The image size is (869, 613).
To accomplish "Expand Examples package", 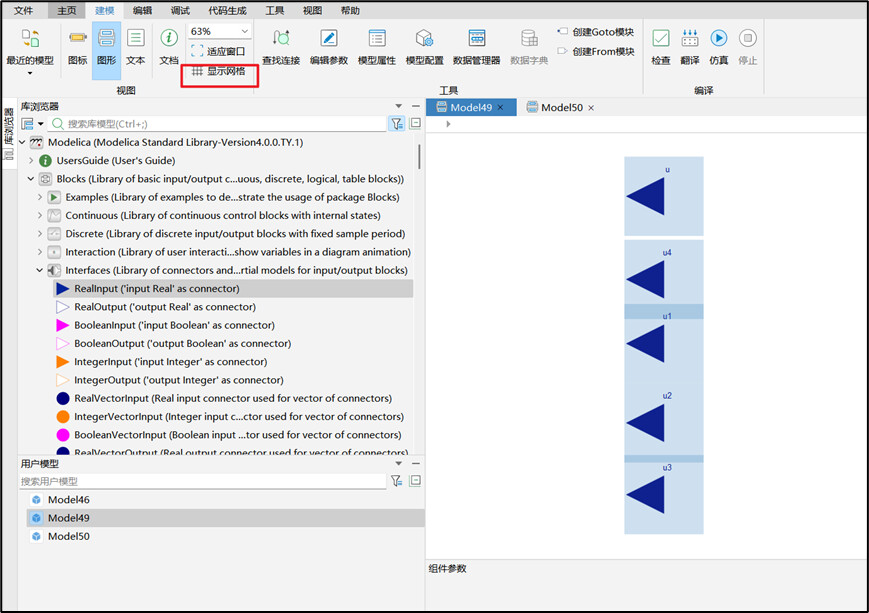I will [x=40, y=197].
